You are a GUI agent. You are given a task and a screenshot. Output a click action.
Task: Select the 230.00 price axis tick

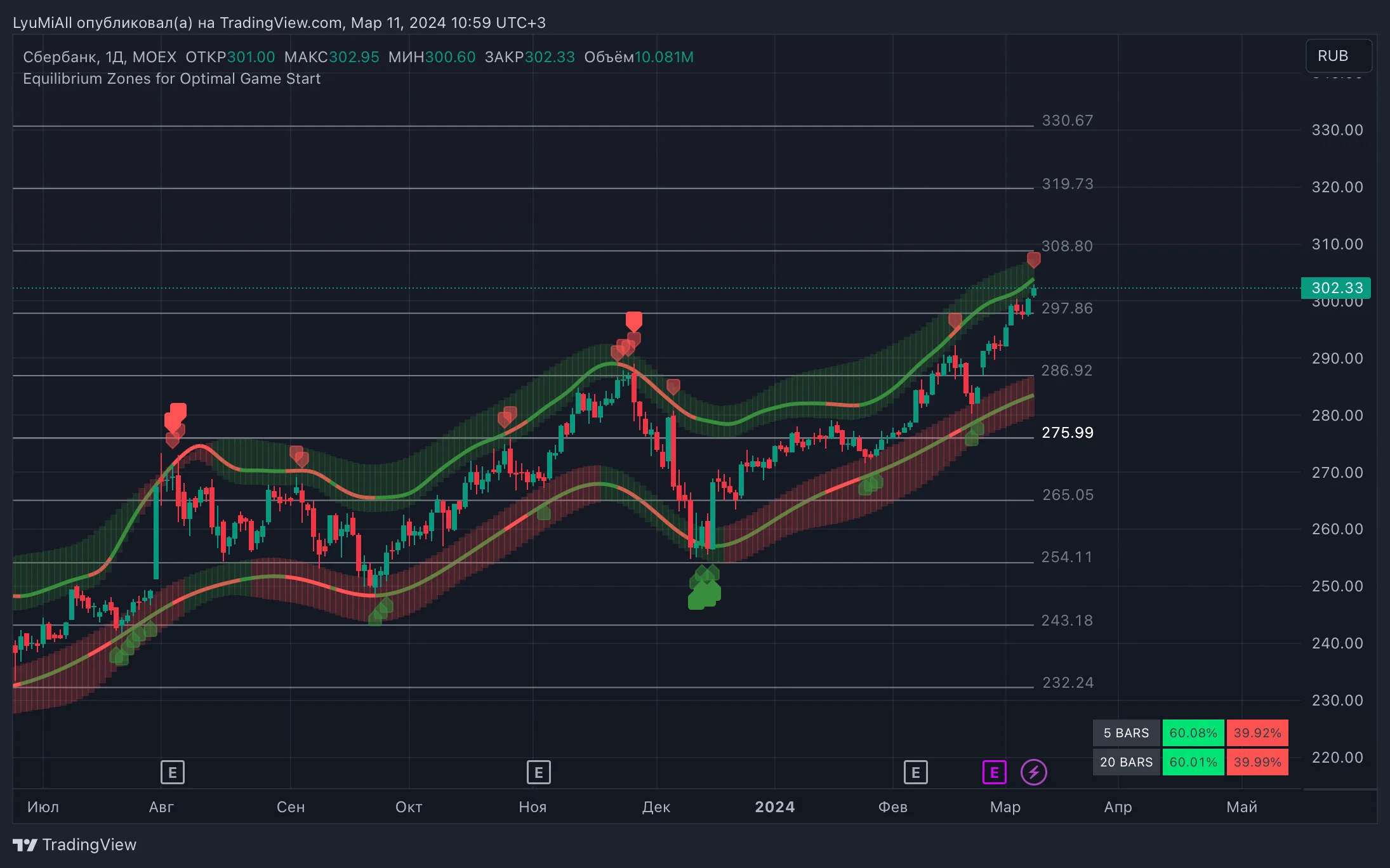tap(1337, 700)
